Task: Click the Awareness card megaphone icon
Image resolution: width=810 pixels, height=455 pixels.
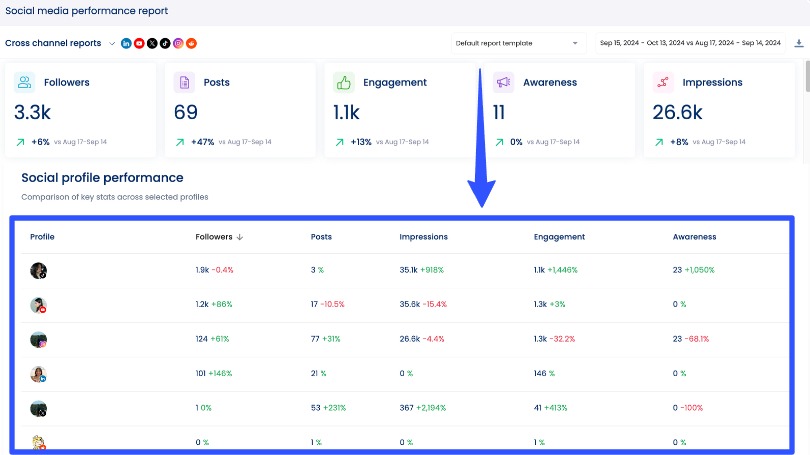Action: pyautogui.click(x=503, y=82)
